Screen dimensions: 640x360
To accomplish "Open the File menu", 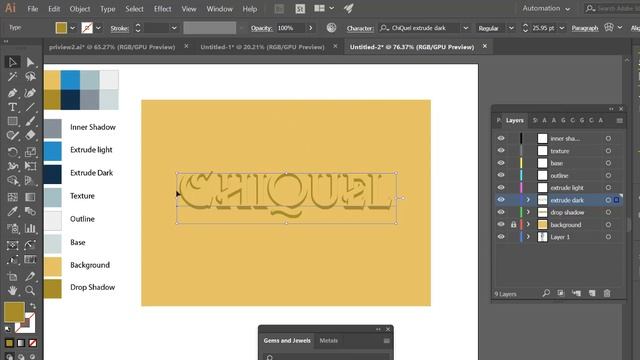I will [x=33, y=9].
